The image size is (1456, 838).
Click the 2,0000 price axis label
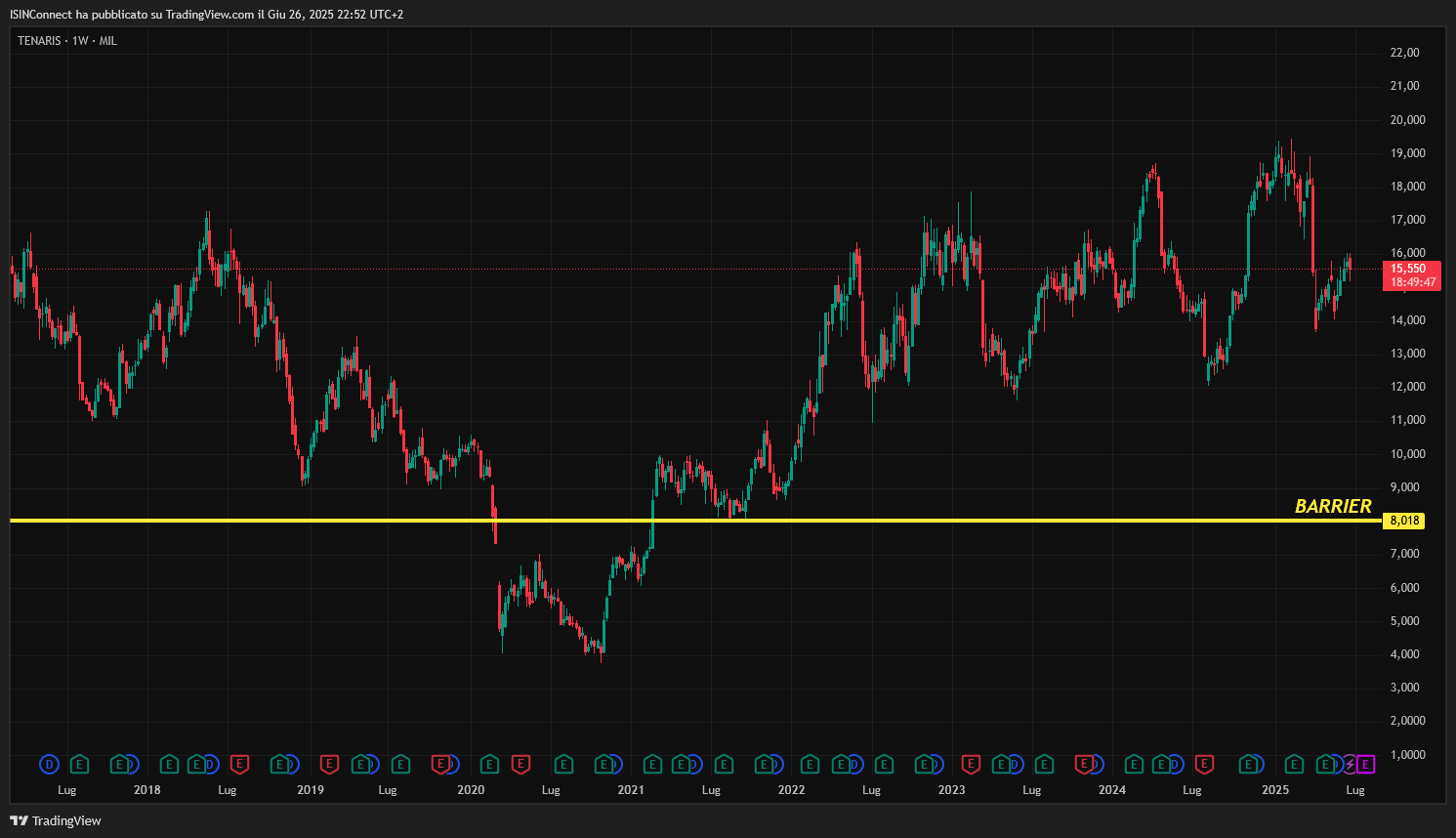pyautogui.click(x=1408, y=721)
